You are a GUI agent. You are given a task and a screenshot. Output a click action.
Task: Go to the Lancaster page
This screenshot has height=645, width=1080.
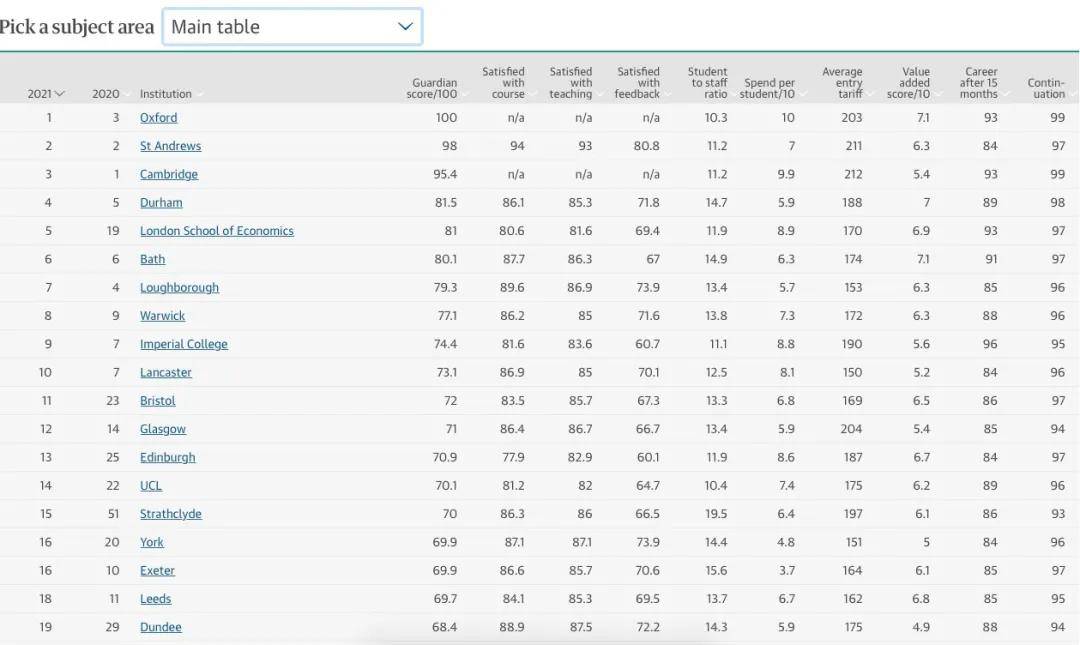click(165, 372)
